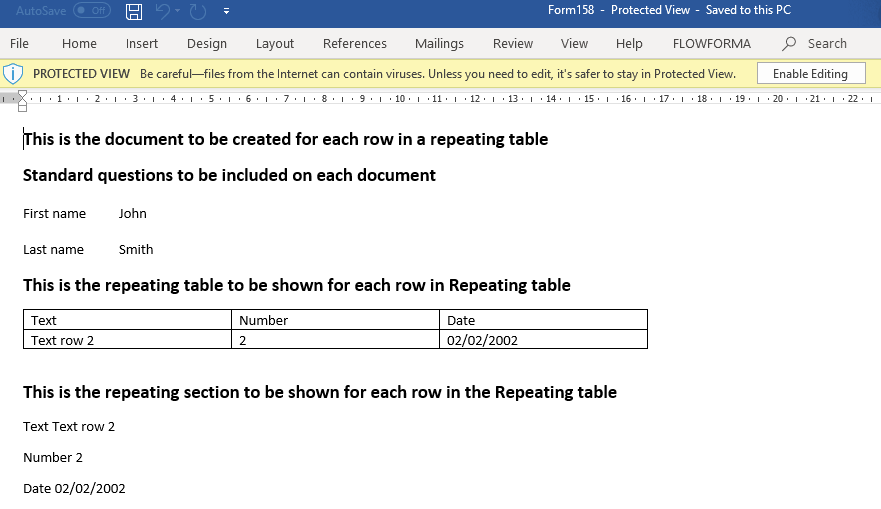Click the top heading 'This is the document'
The image size is (881, 509).
coord(285,139)
